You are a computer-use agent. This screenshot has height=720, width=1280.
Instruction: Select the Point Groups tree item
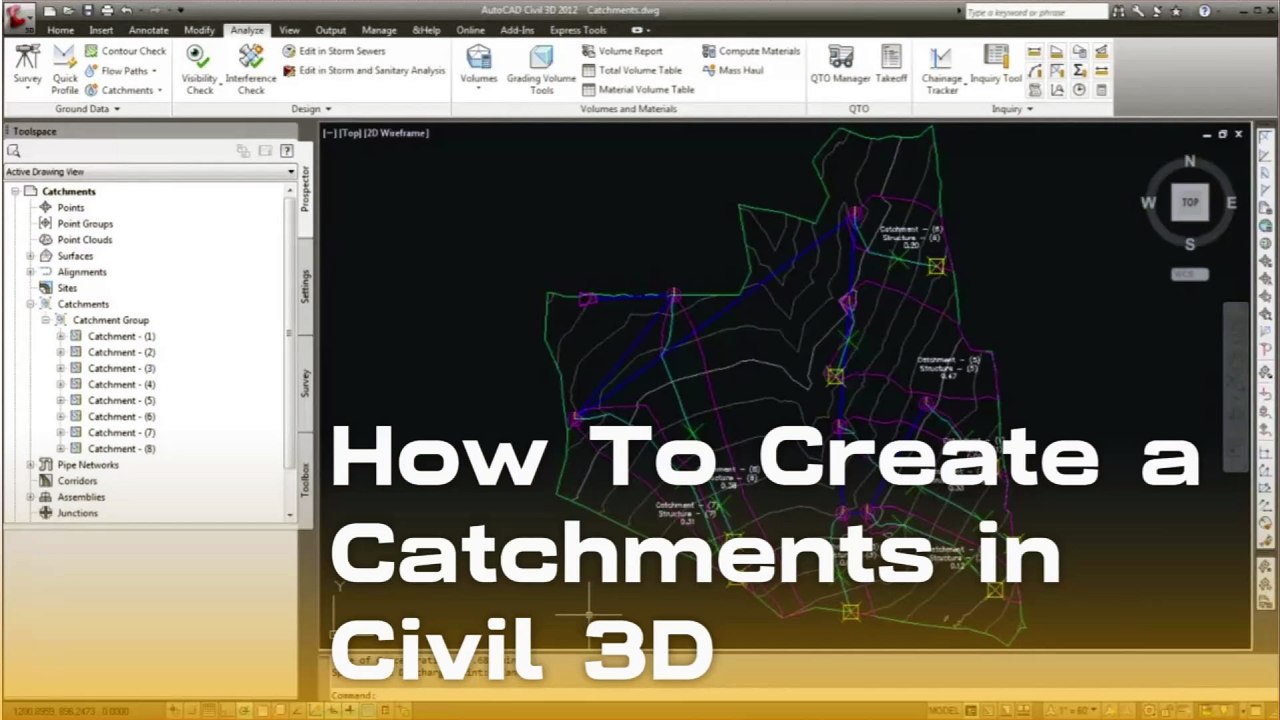pos(85,224)
